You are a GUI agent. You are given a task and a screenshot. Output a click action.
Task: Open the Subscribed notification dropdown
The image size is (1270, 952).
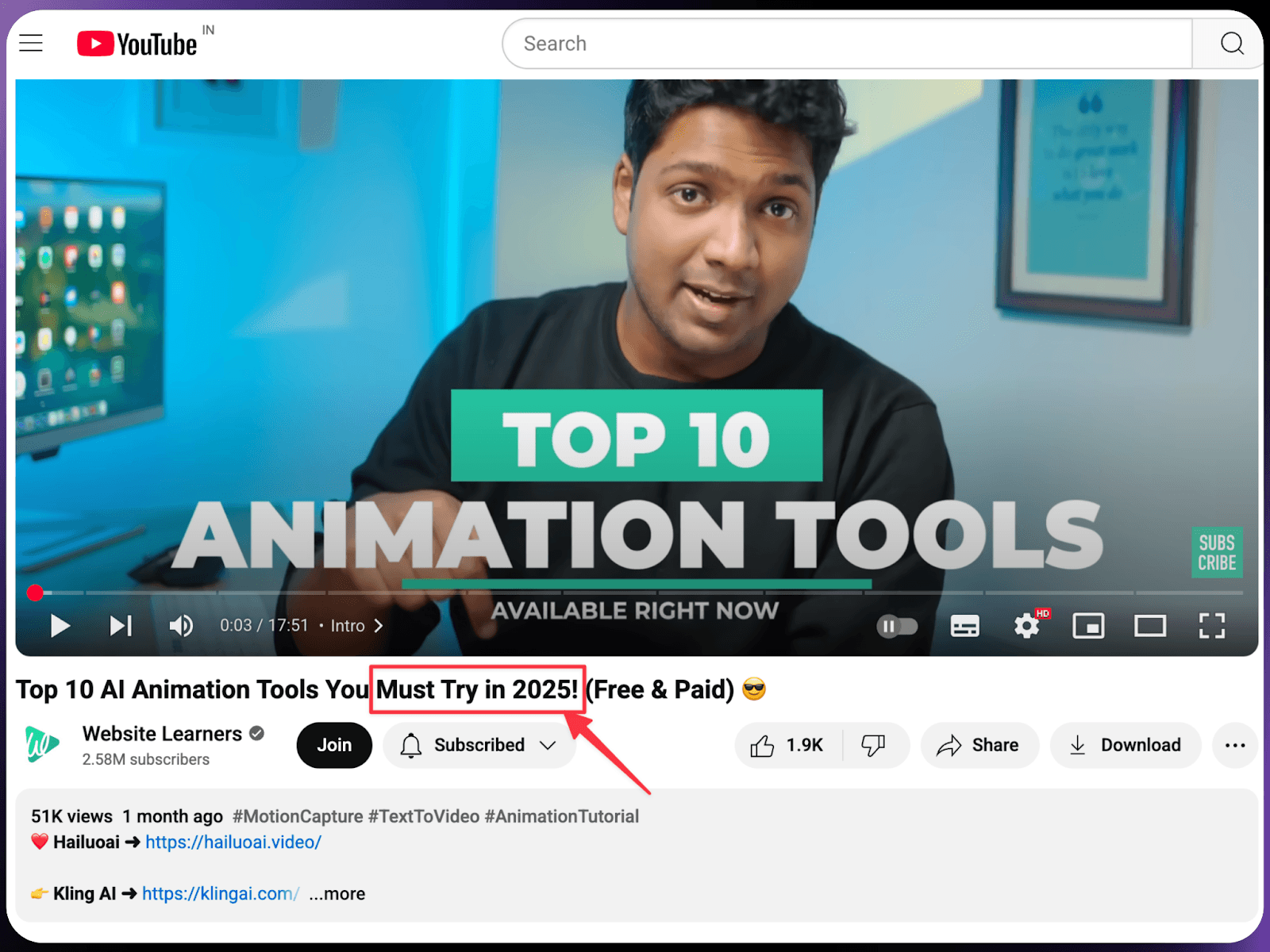click(479, 745)
